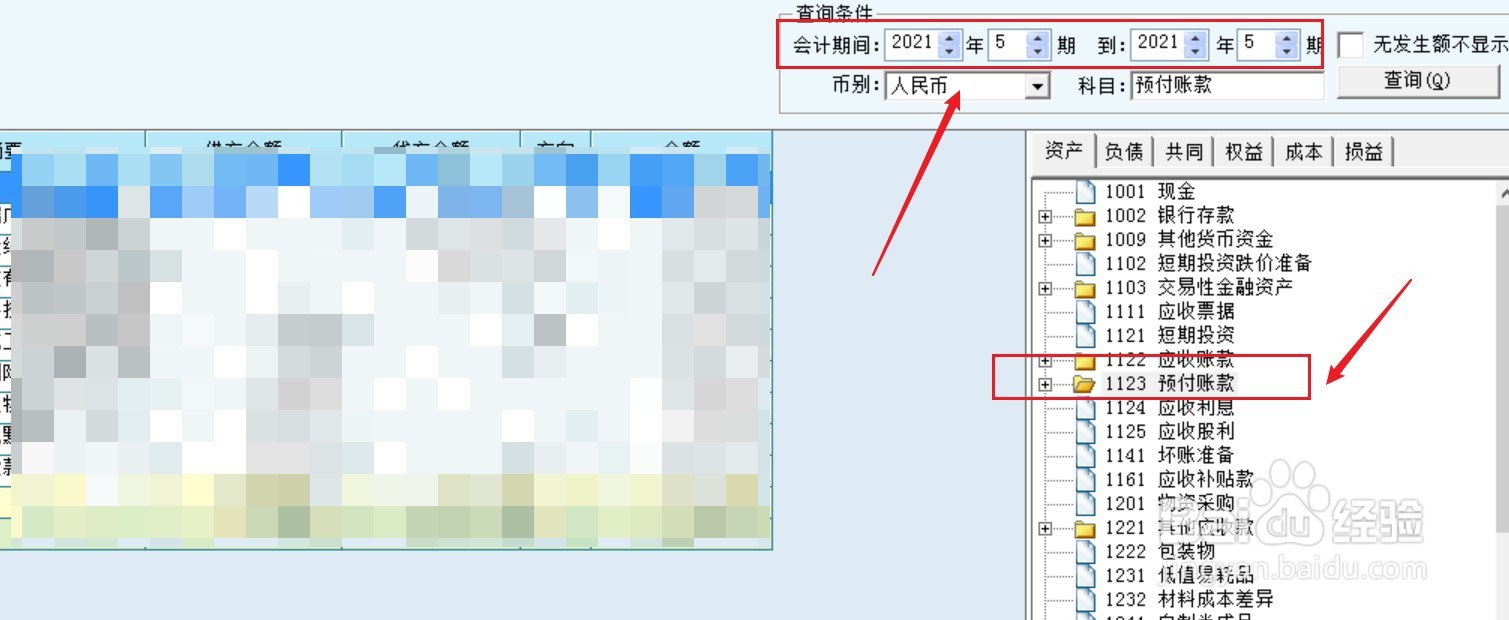Viewport: 1509px width, 620px height.
Task: Select the 1124 应收利息 row
Action: pos(1169,407)
